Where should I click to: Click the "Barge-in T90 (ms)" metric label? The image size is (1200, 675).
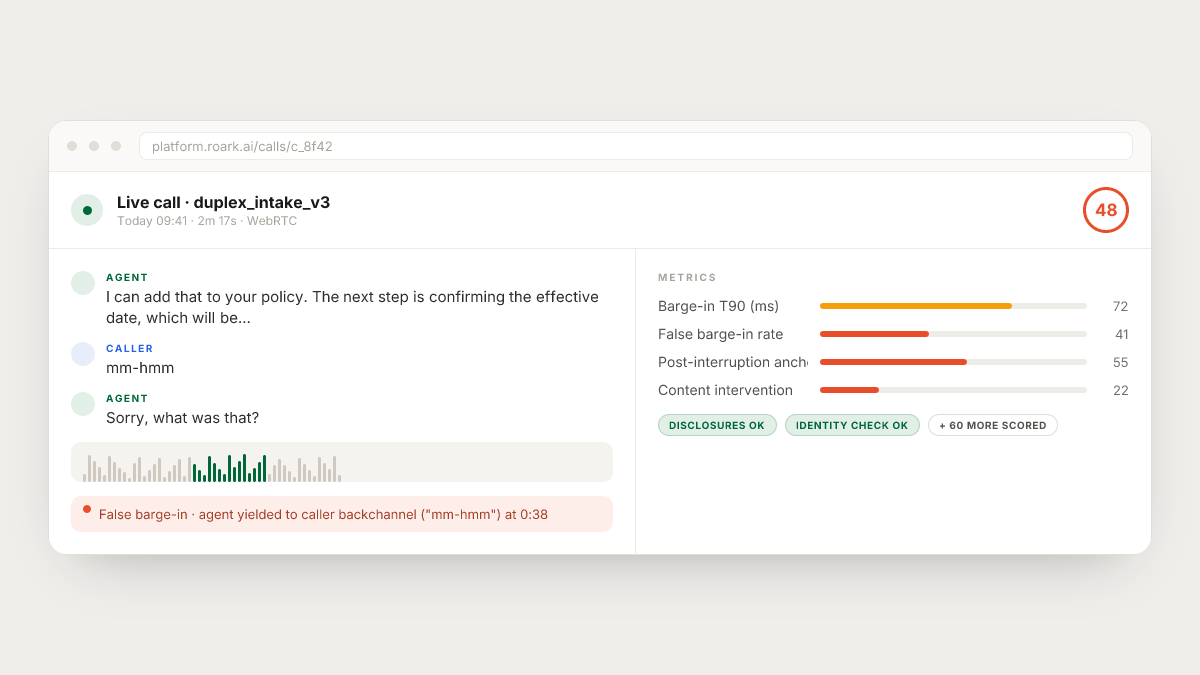click(718, 306)
